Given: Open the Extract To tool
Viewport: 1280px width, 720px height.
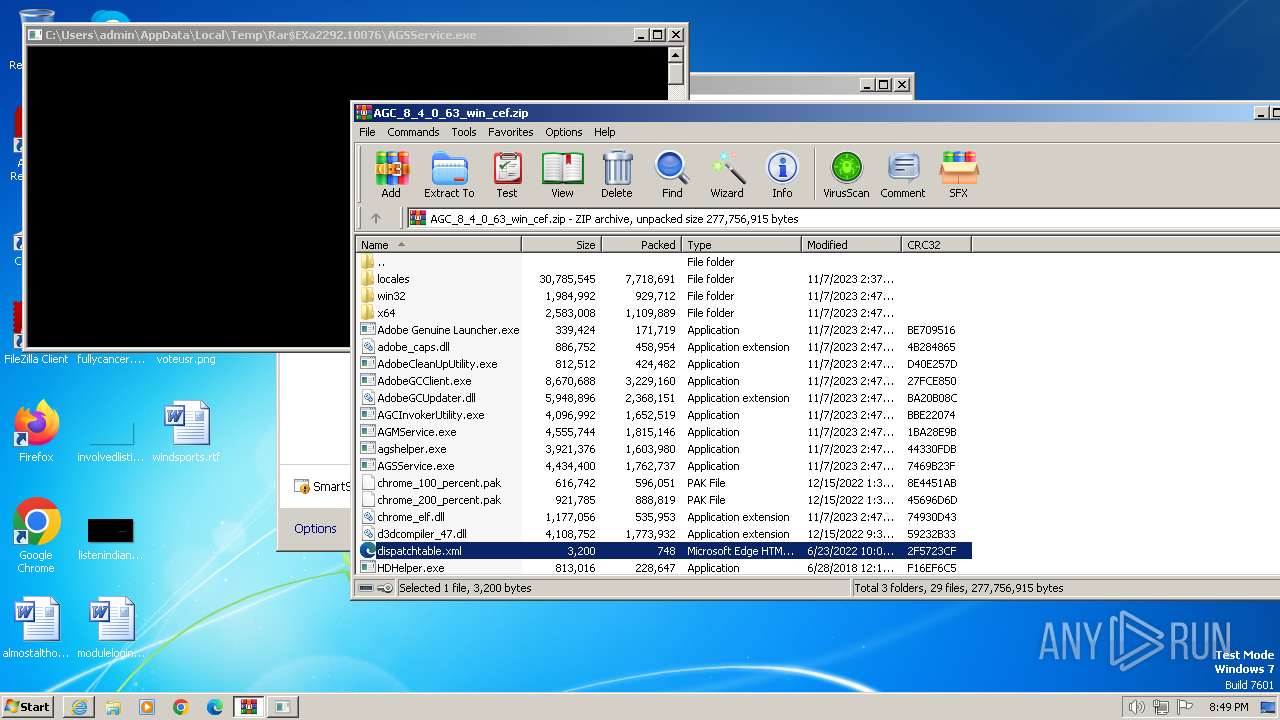Looking at the screenshot, I should tap(449, 175).
